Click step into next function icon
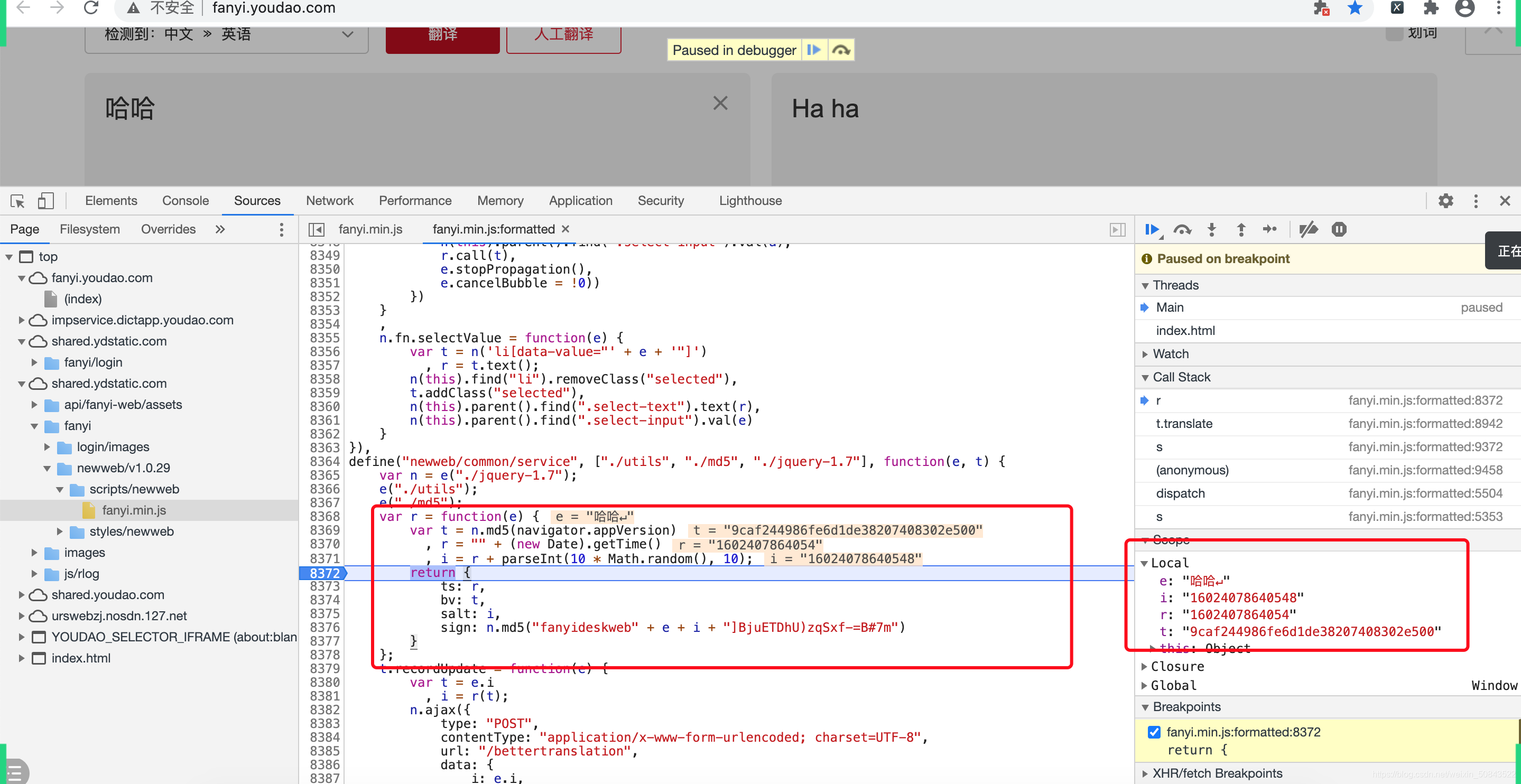1521x784 pixels. click(1212, 230)
